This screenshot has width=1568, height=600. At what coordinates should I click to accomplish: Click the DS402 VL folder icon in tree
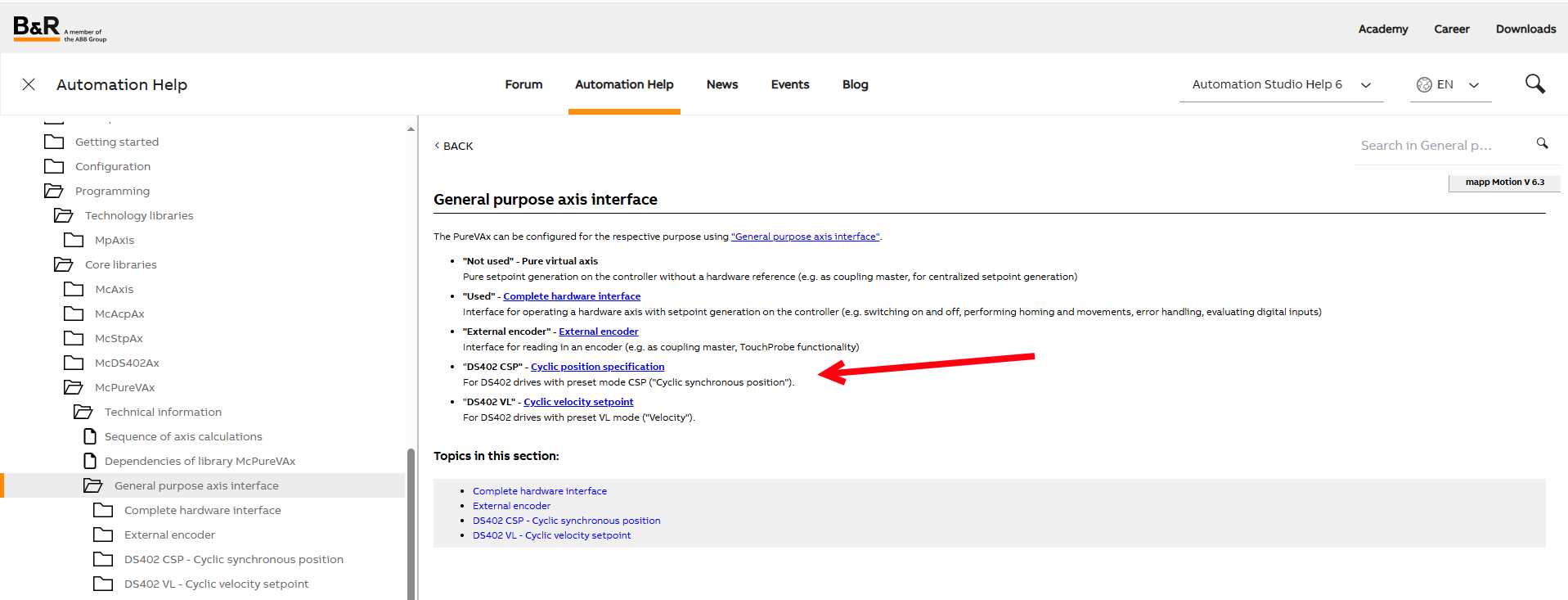point(103,584)
